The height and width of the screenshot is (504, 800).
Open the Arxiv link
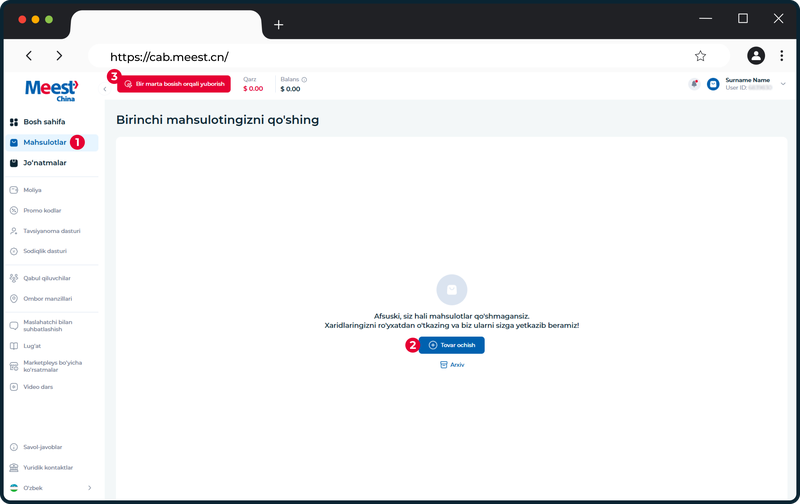click(452, 365)
